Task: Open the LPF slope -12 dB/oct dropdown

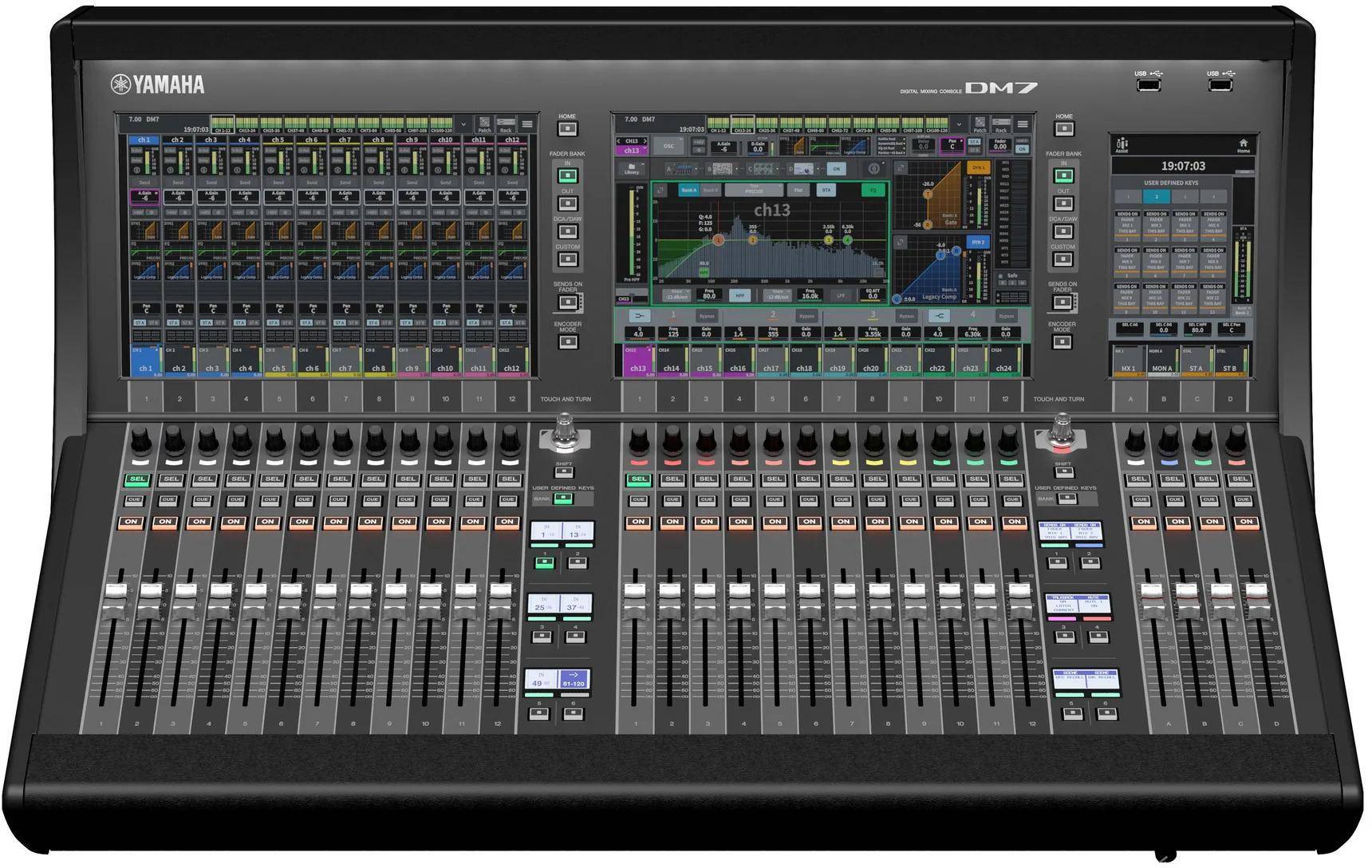Action: click(x=778, y=296)
